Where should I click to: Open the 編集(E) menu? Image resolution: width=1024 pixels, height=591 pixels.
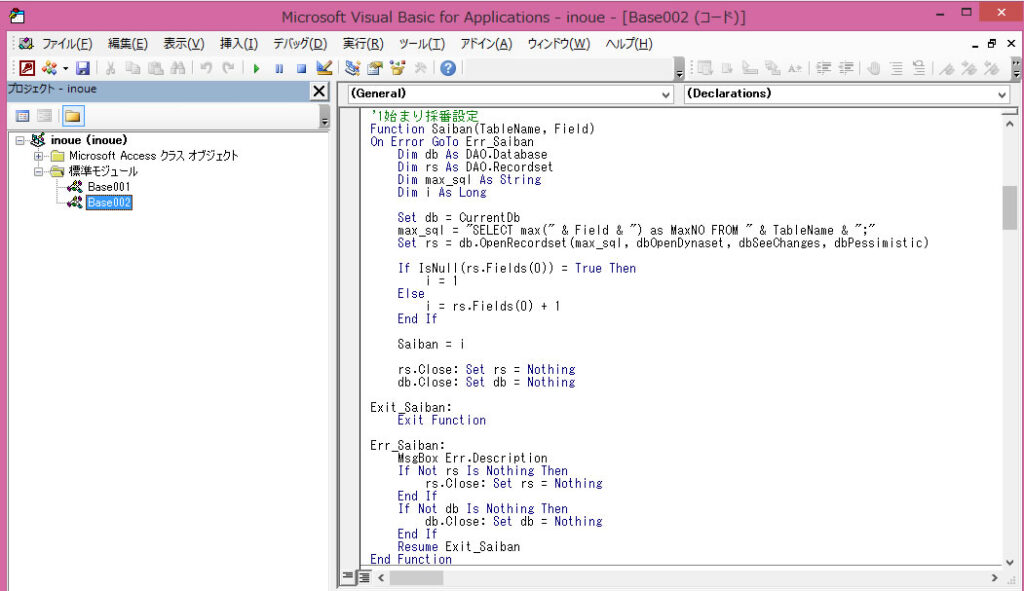coord(127,44)
